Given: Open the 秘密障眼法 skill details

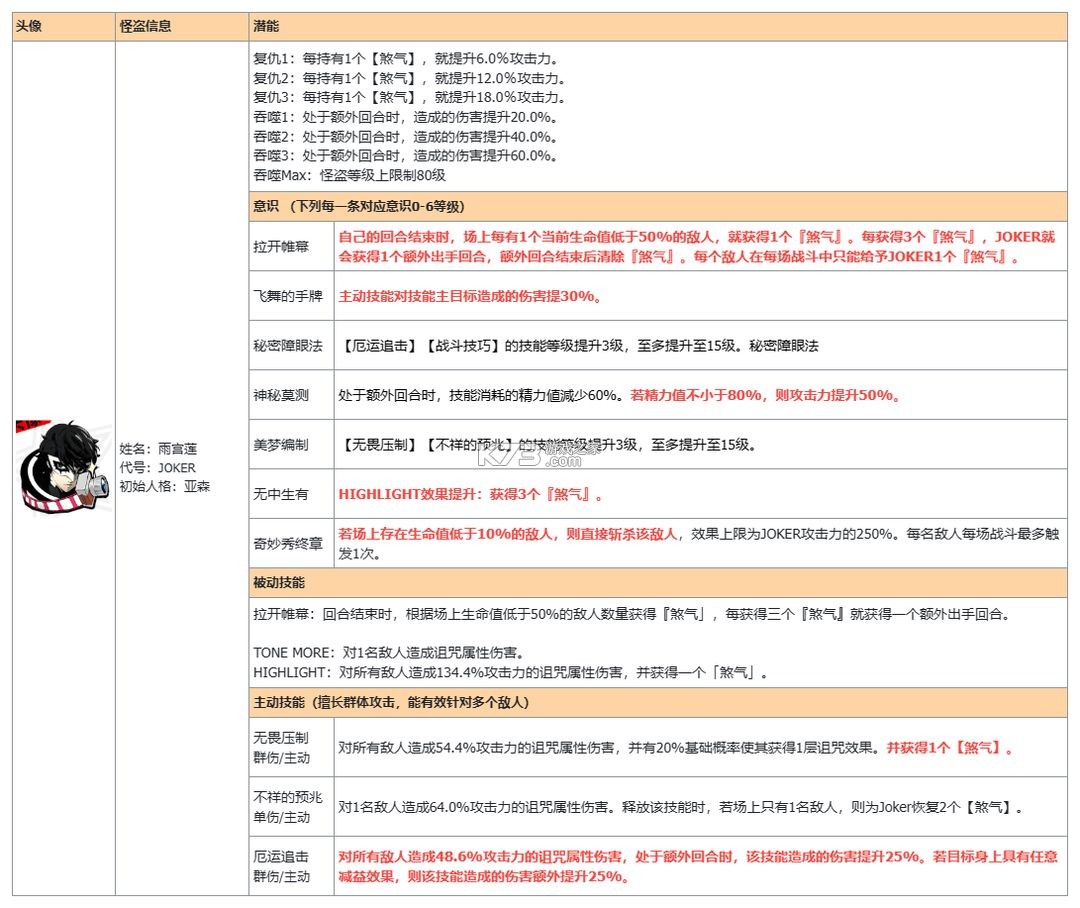Looking at the screenshot, I should pyautogui.click(x=288, y=346).
